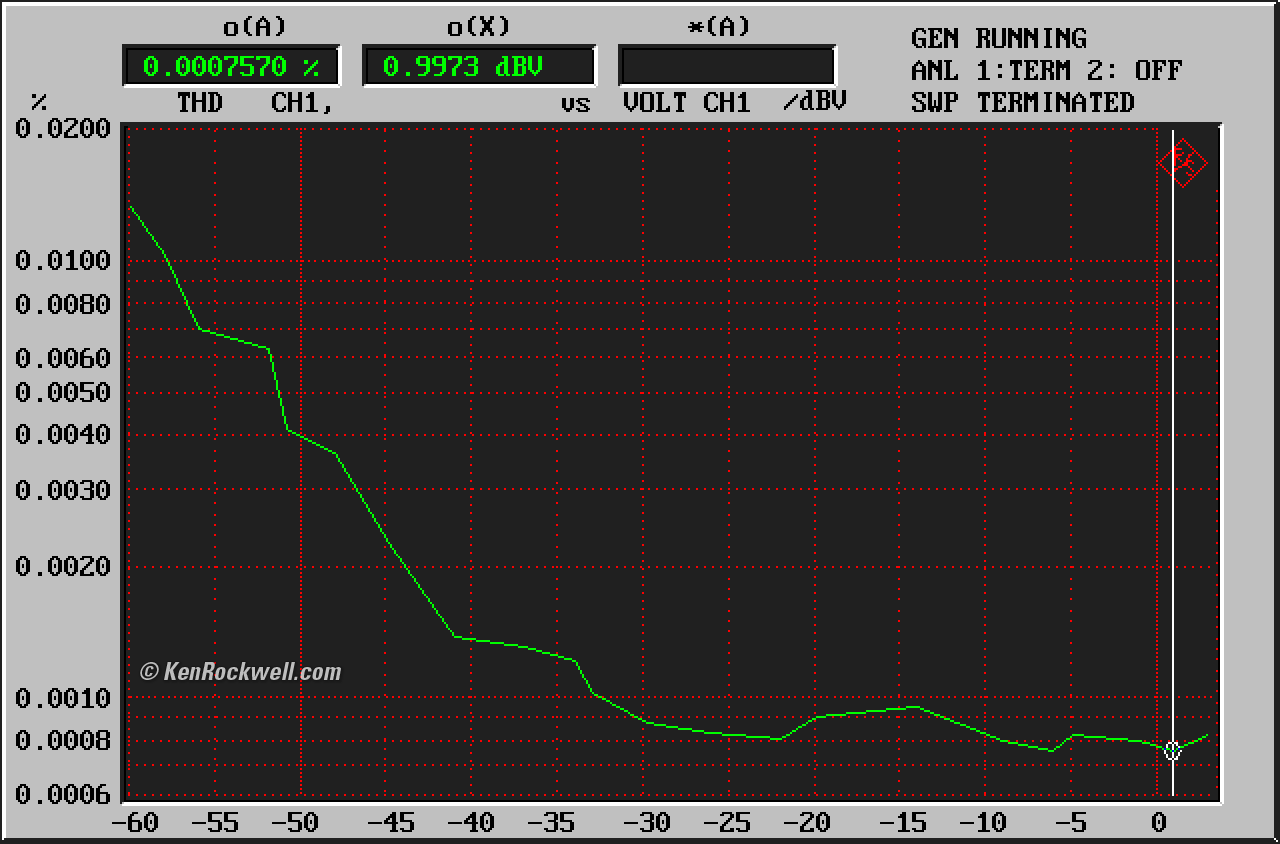
Task: Click the red diamond logo icon
Action: [1182, 163]
